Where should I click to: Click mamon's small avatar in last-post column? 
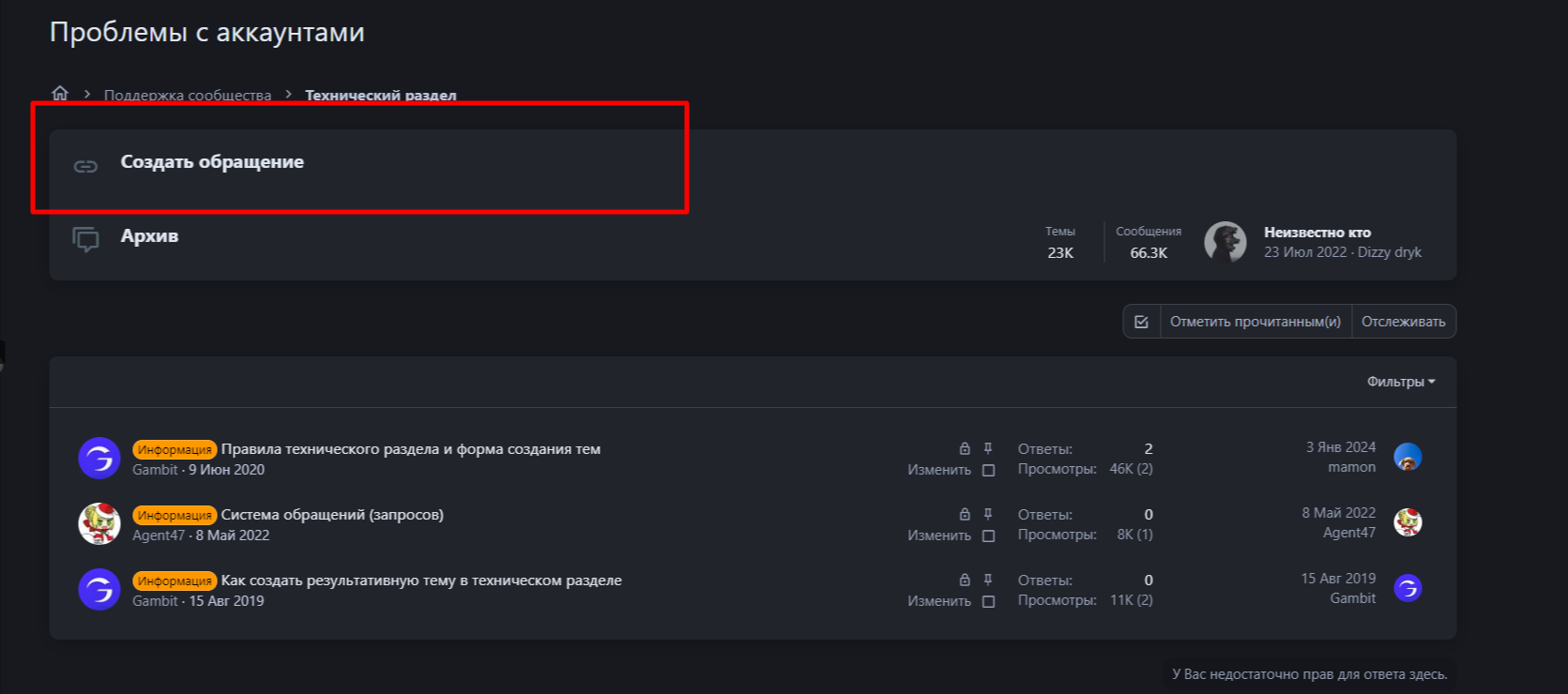(1408, 458)
